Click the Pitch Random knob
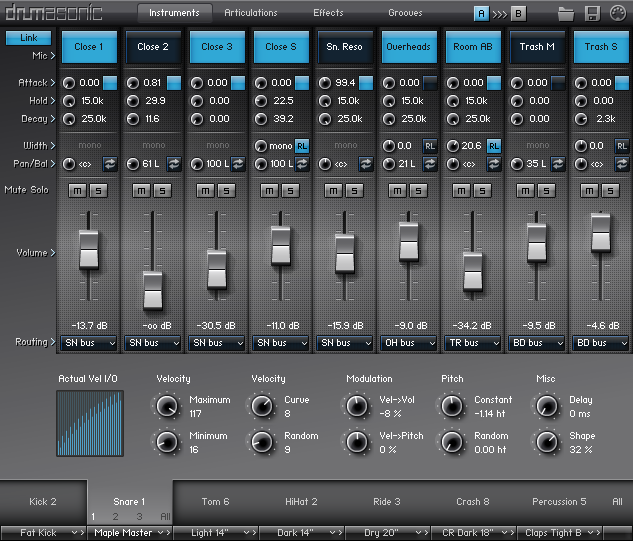 (x=452, y=442)
